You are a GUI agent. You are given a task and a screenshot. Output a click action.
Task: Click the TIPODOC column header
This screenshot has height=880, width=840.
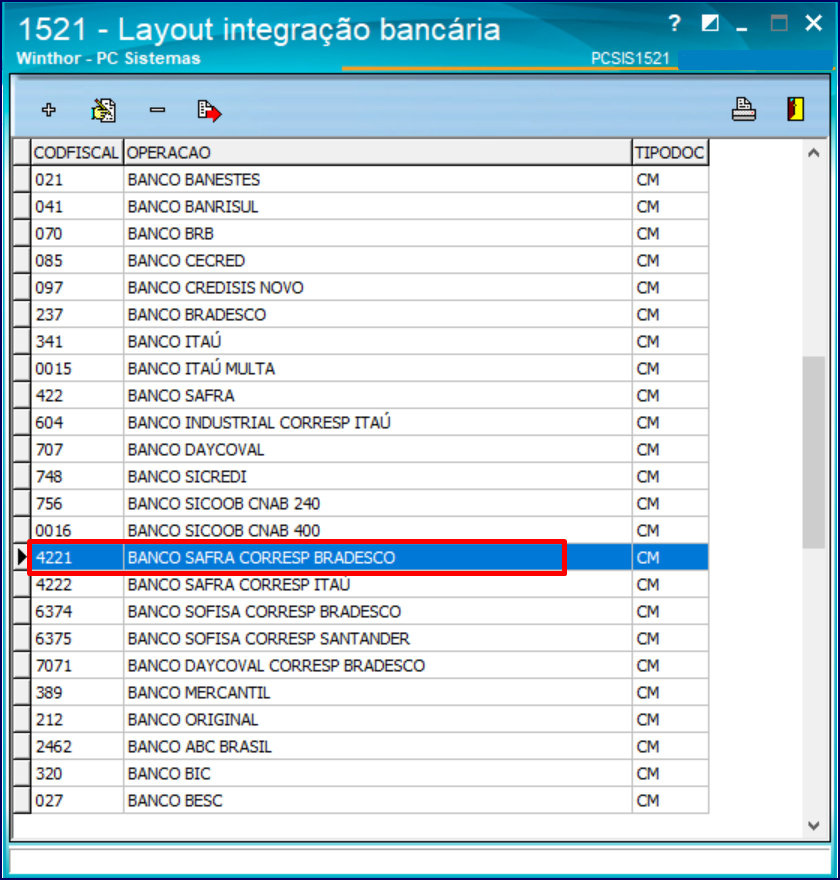click(x=670, y=153)
